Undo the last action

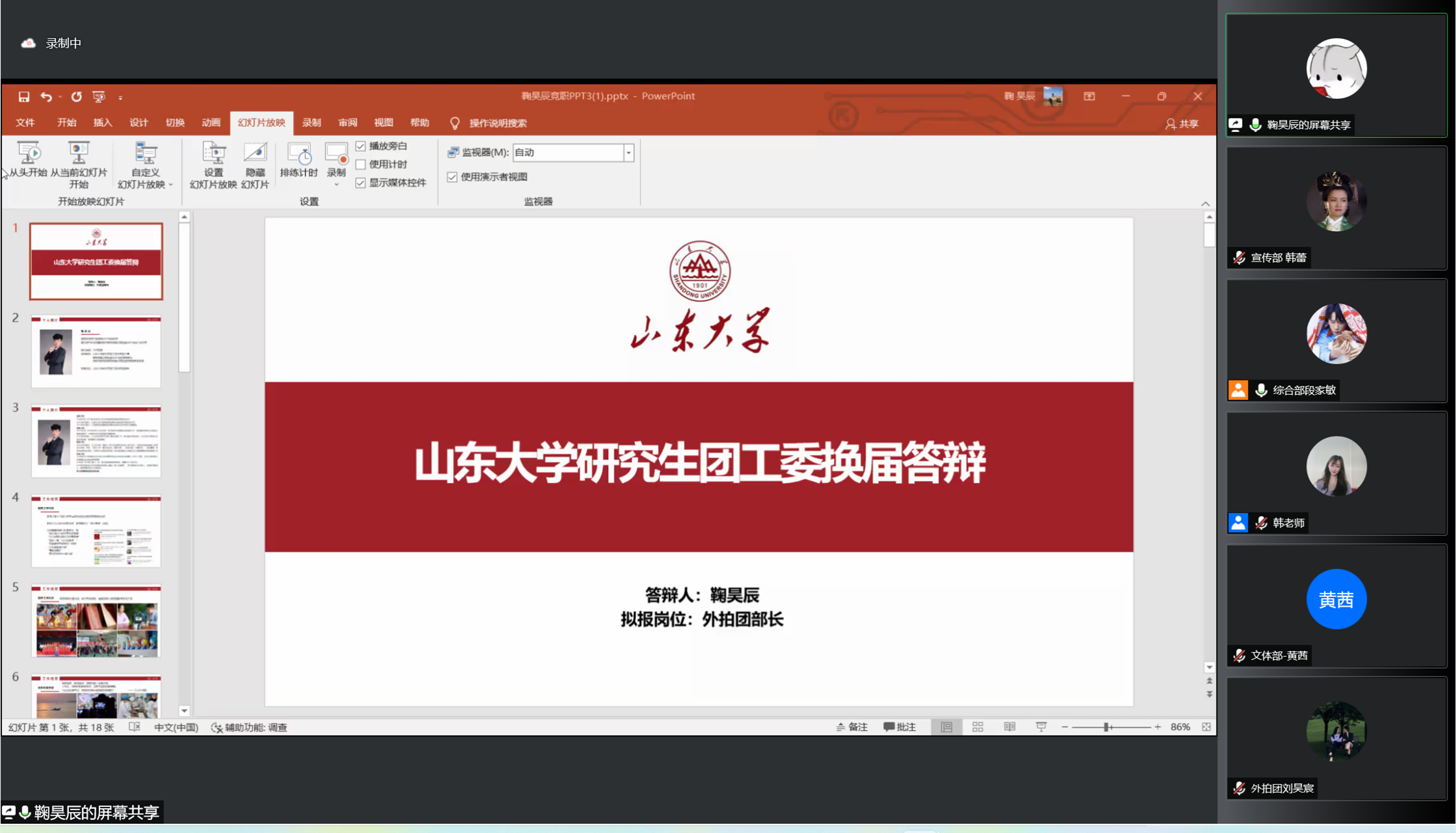pyautogui.click(x=46, y=97)
